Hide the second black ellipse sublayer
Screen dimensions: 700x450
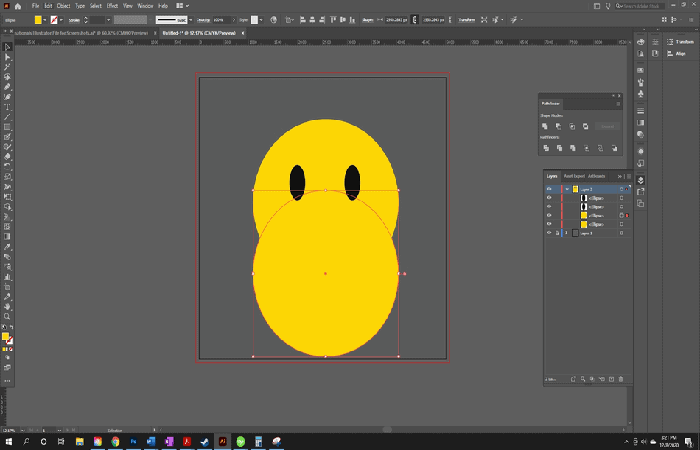click(549, 207)
